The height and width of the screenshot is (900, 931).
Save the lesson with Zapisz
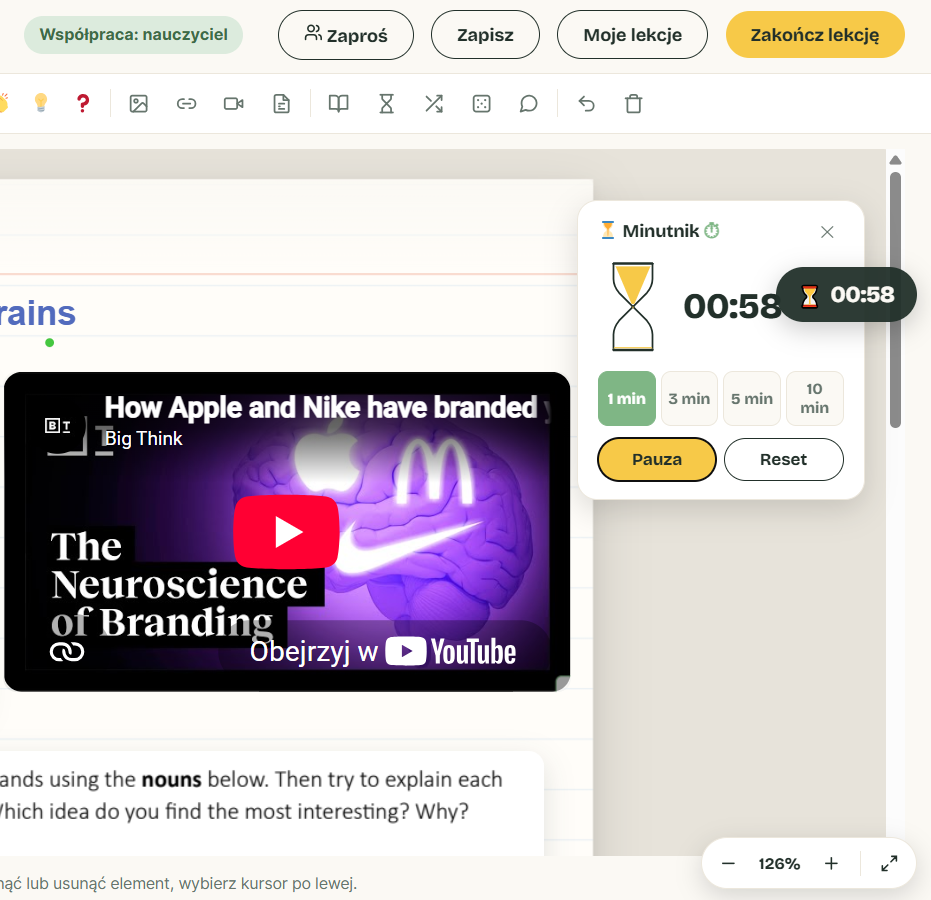pos(485,35)
